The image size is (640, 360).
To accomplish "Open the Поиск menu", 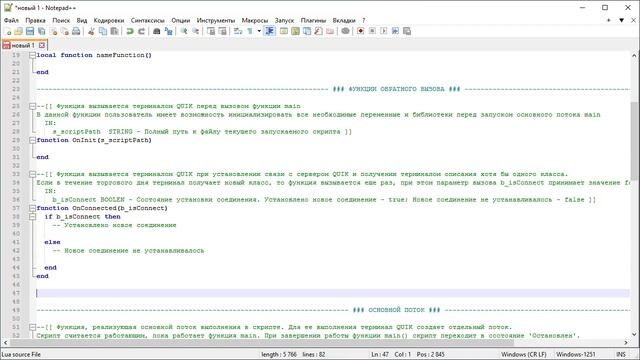I will 61,20.
